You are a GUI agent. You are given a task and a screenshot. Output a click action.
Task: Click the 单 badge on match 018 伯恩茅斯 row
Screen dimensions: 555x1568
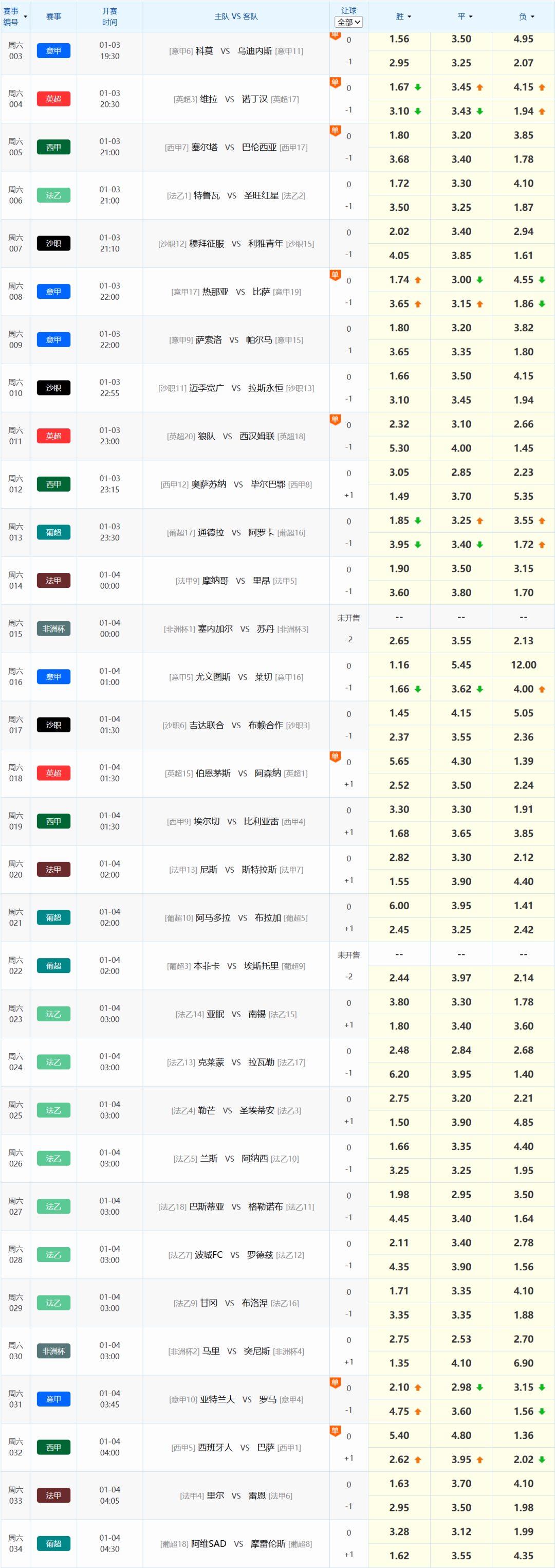335,756
